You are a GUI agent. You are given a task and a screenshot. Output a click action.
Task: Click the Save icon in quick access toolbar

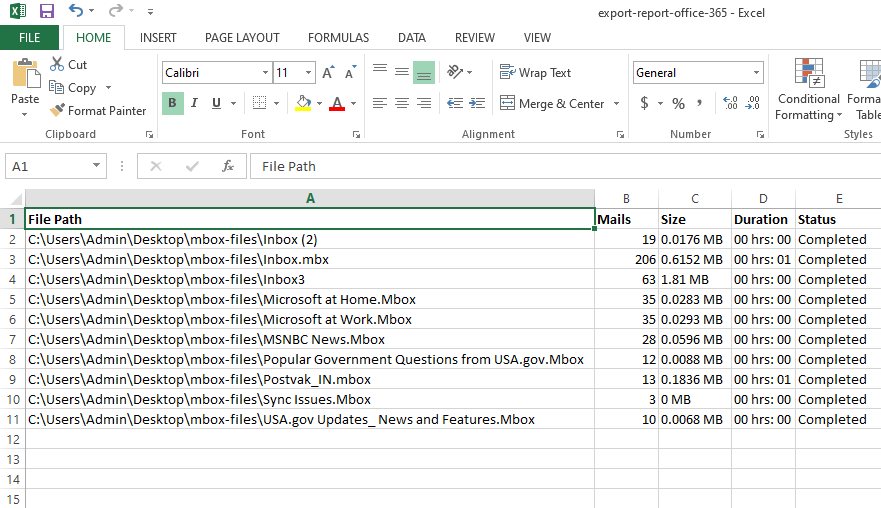[47, 11]
